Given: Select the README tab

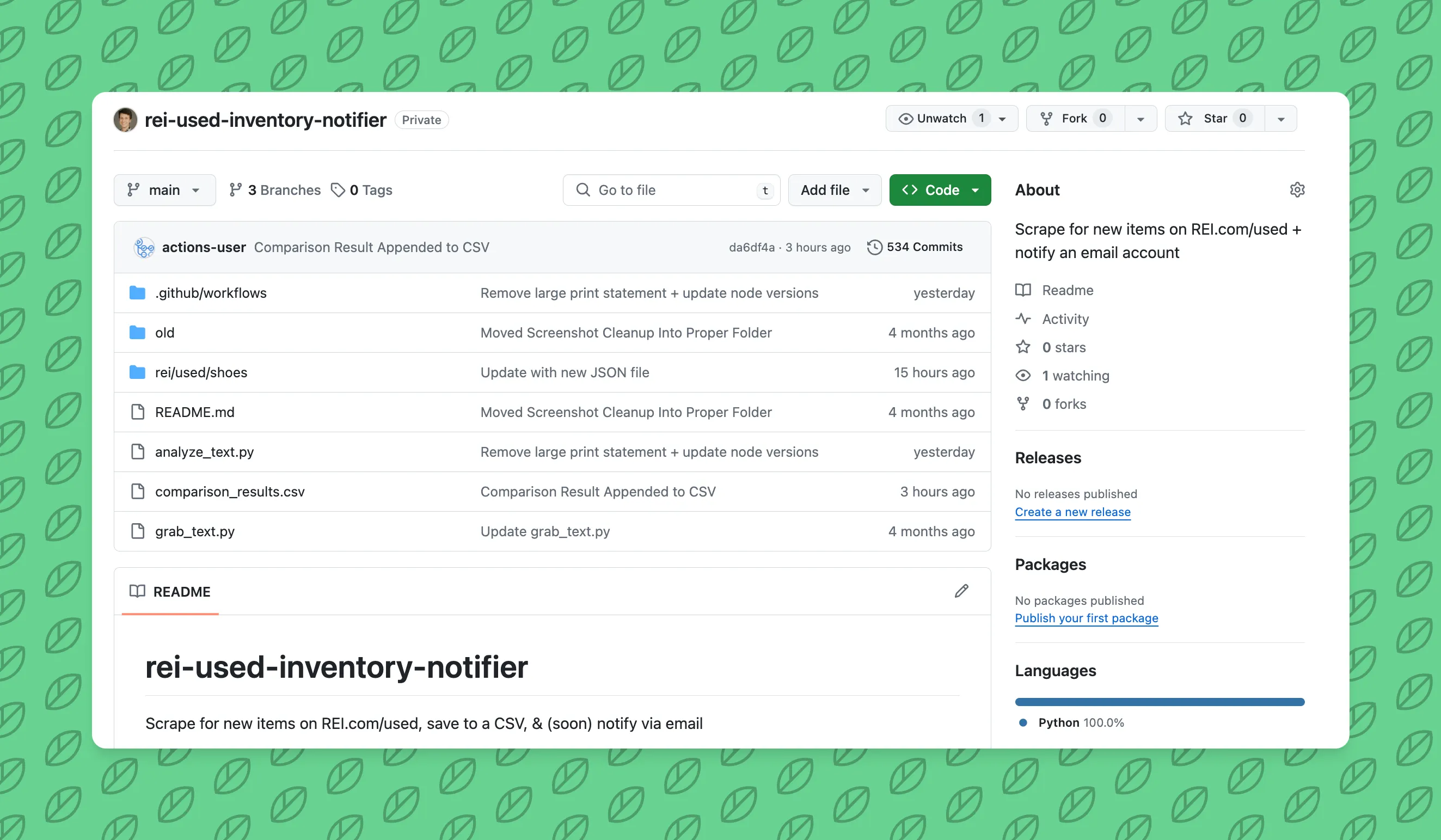Looking at the screenshot, I should tap(170, 592).
